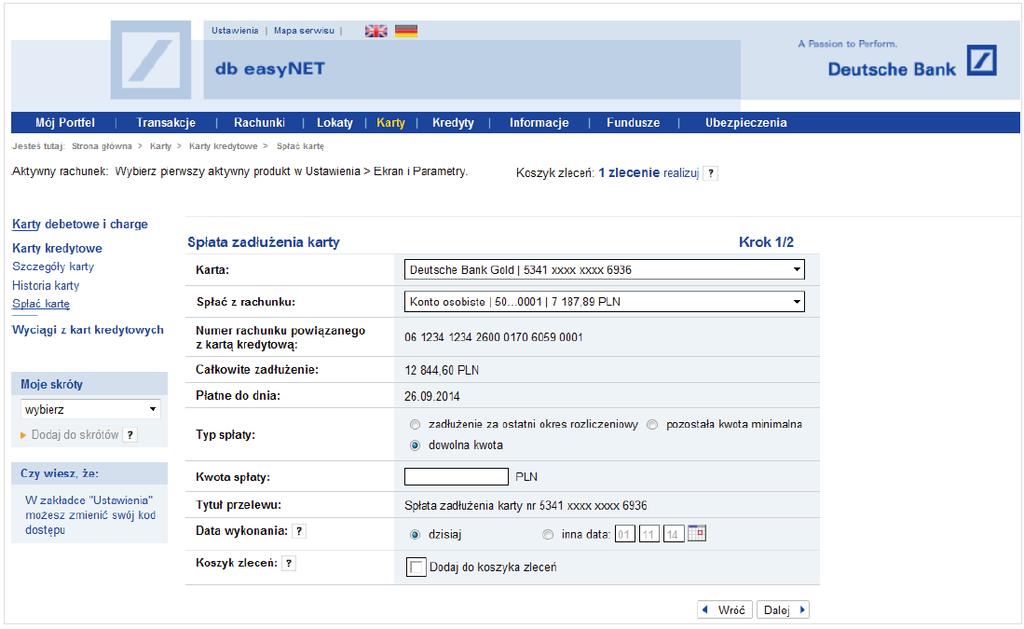Open help icon next to Koszyk zleceń realizuj

(711, 173)
